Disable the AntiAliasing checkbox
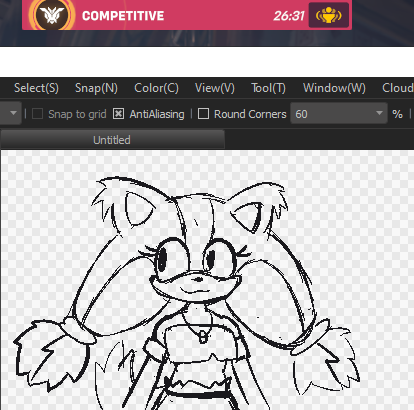 (118, 114)
